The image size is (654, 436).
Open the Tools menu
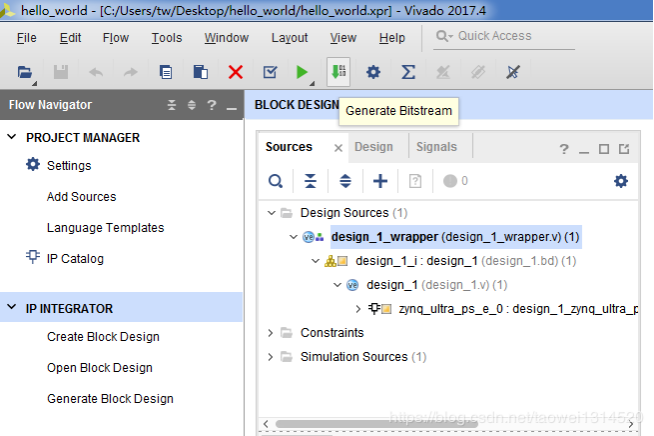click(166, 38)
